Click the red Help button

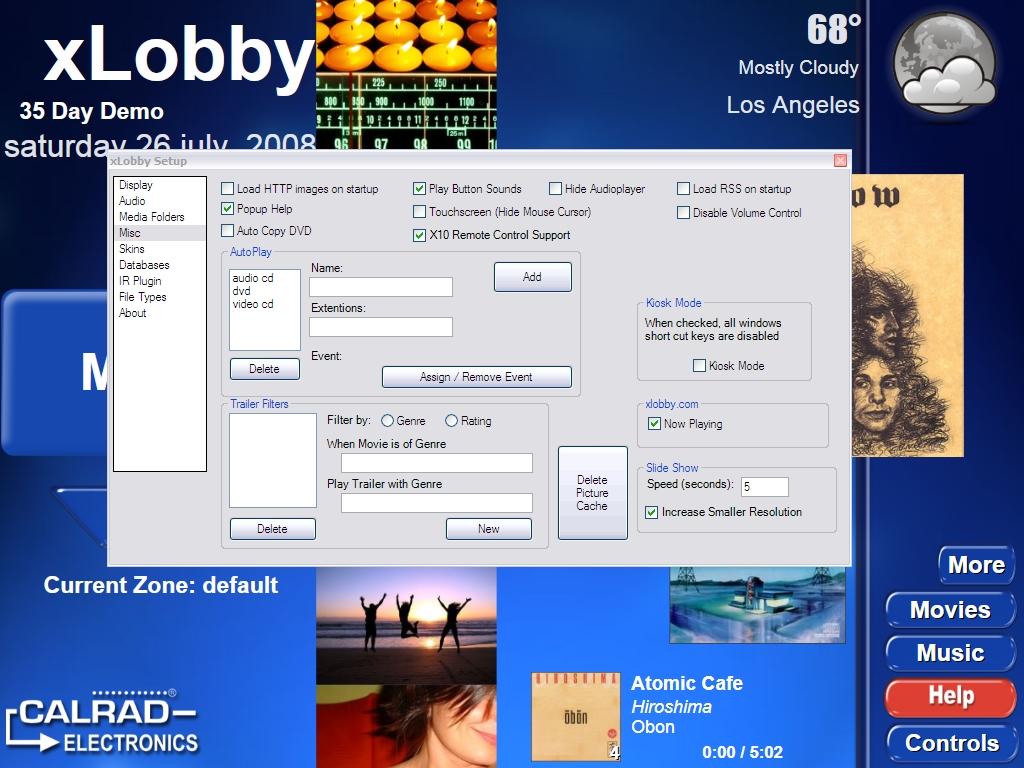pos(950,697)
